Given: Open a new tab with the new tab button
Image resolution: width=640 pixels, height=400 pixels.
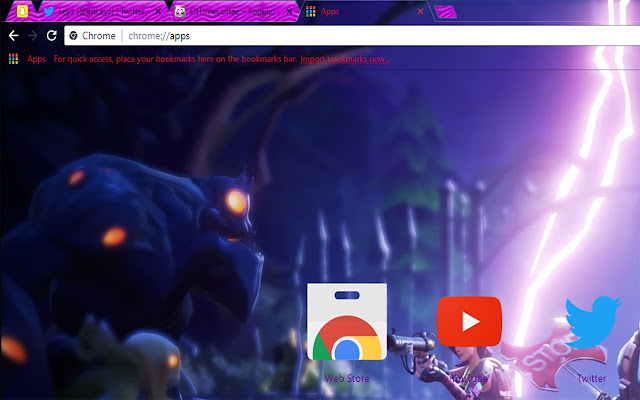Looking at the screenshot, I should pos(446,12).
